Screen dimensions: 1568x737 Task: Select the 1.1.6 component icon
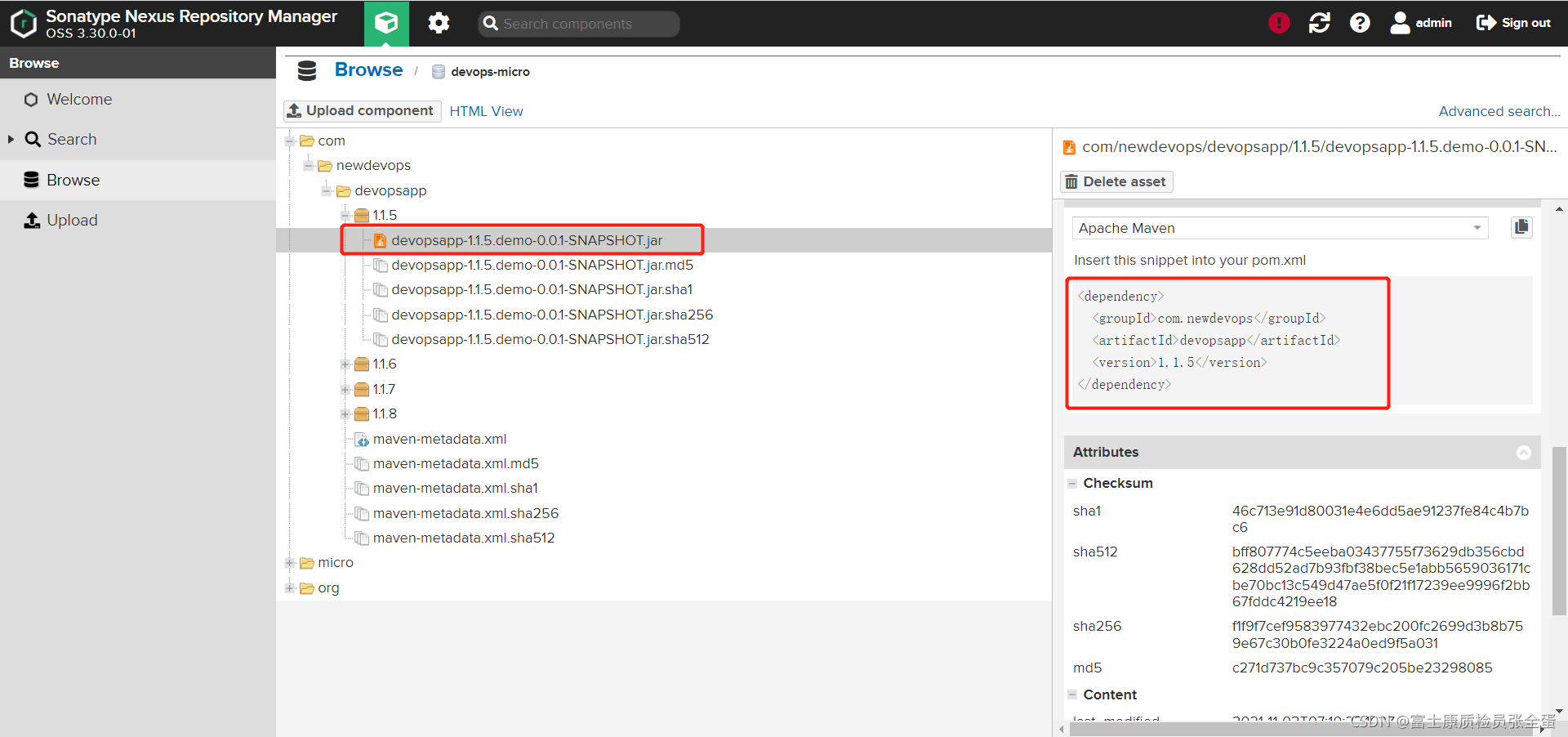coord(362,364)
